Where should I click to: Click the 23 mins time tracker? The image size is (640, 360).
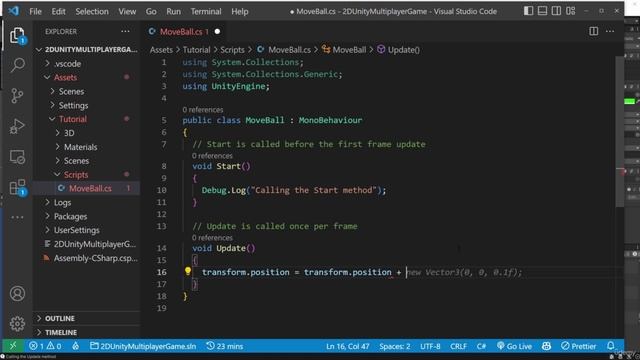pyautogui.click(x=224, y=346)
